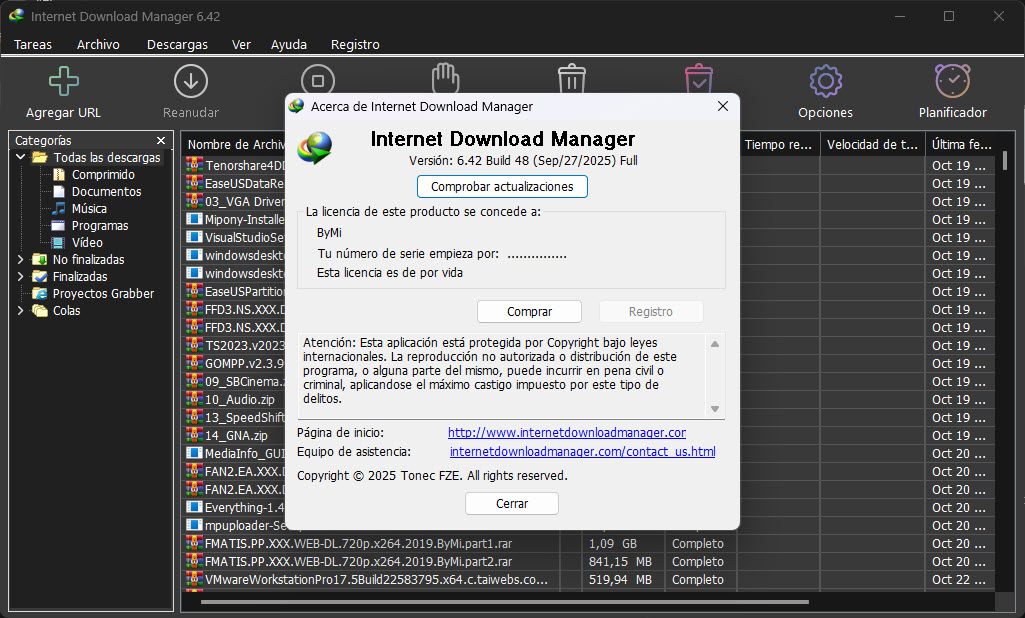Collapse the Todas las descargas tree
Screen dimensions: 1025x618
(20, 157)
